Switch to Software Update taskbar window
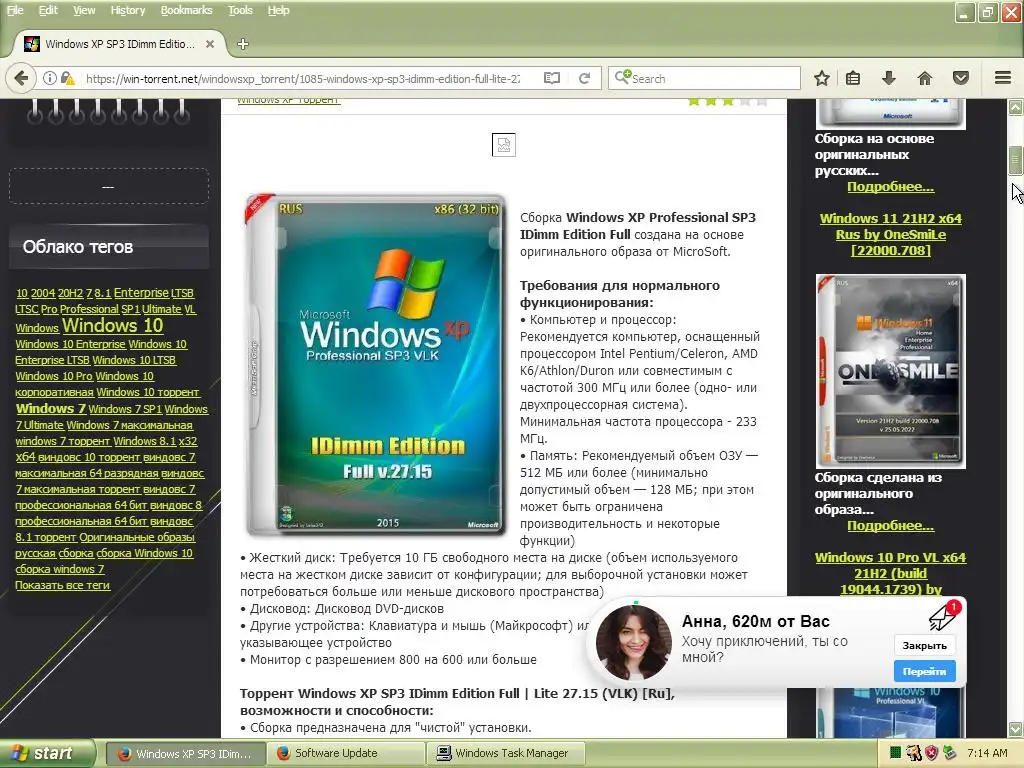 [347, 753]
